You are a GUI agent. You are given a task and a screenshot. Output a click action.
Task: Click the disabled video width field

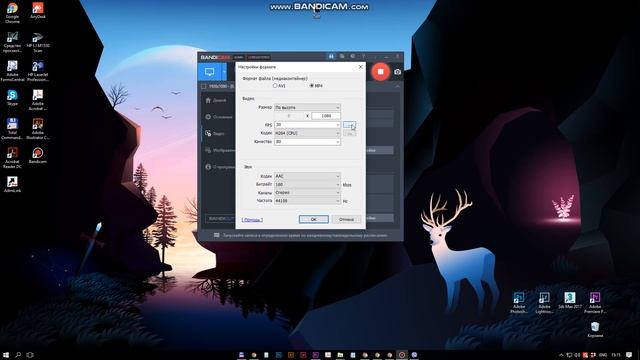(289, 116)
